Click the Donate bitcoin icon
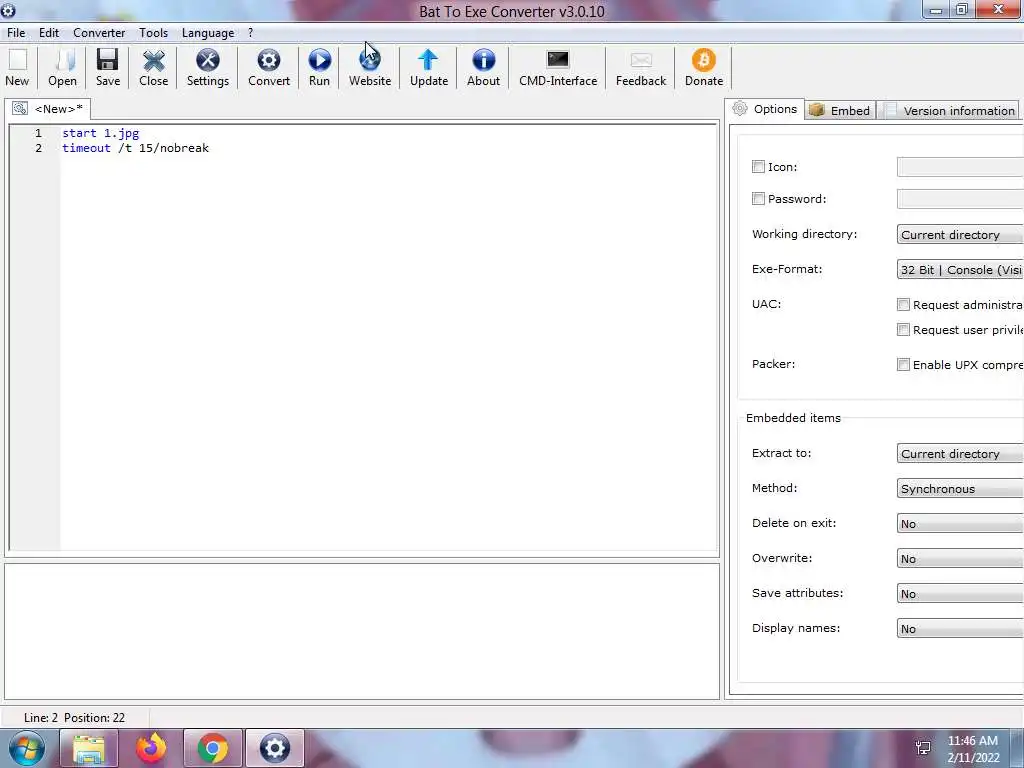1024x768 pixels. 703,60
